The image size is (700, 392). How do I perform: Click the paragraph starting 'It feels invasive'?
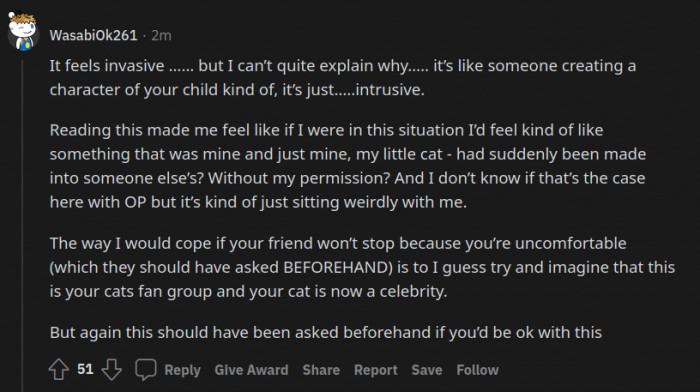tap(342, 78)
